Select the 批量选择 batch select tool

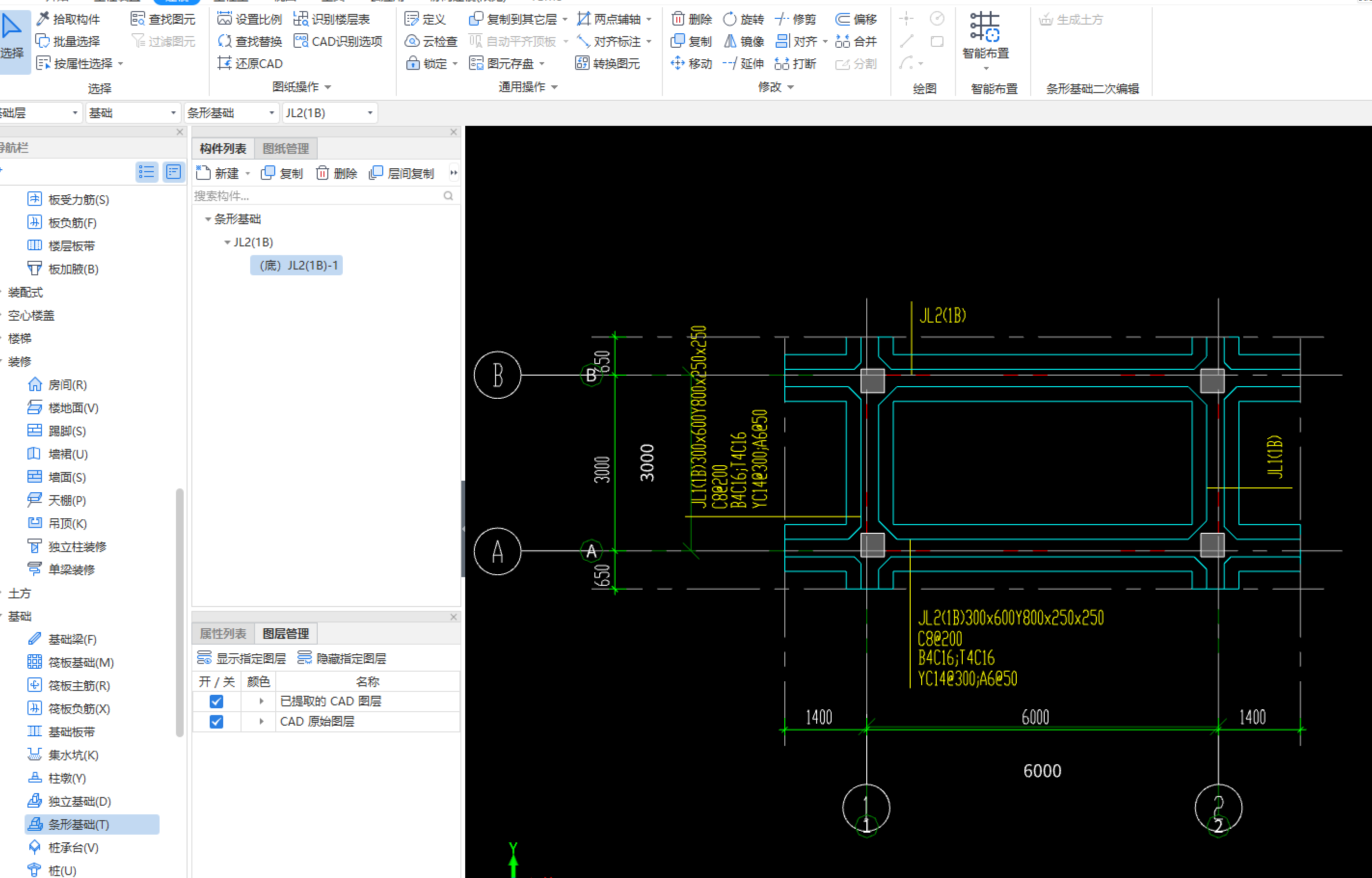68,41
